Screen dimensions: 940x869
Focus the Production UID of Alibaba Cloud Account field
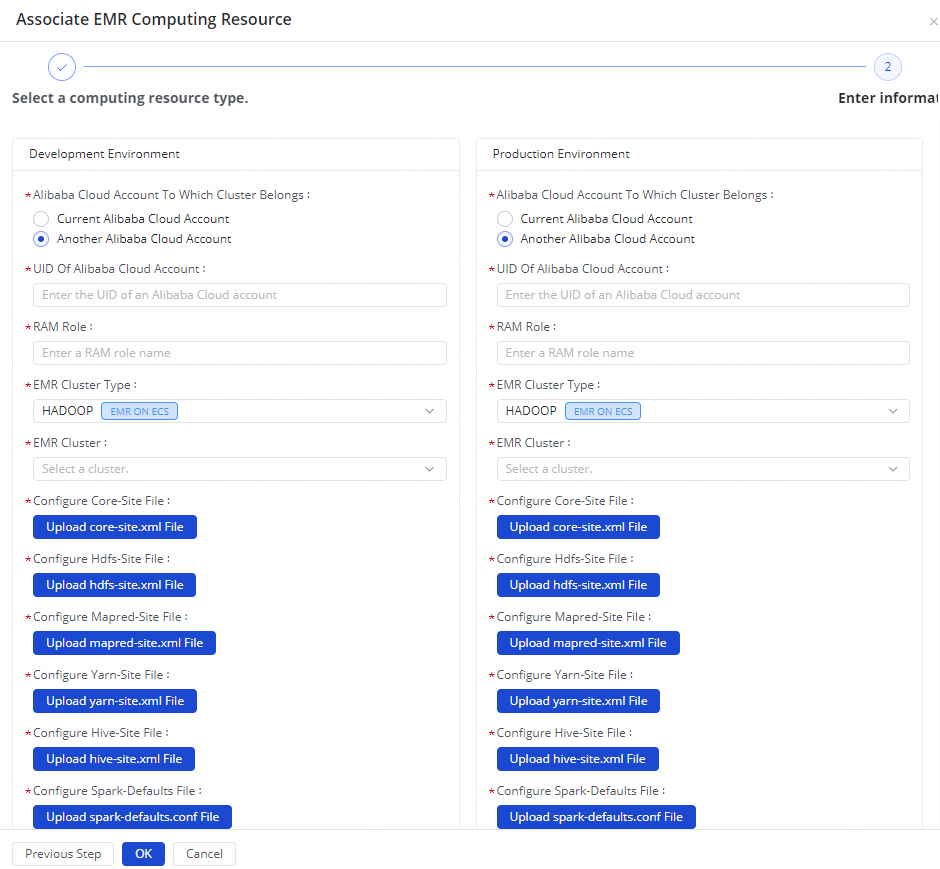pyautogui.click(x=703, y=295)
